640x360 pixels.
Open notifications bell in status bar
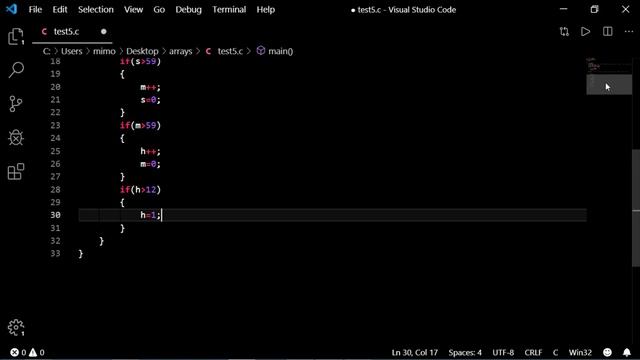click(x=627, y=352)
